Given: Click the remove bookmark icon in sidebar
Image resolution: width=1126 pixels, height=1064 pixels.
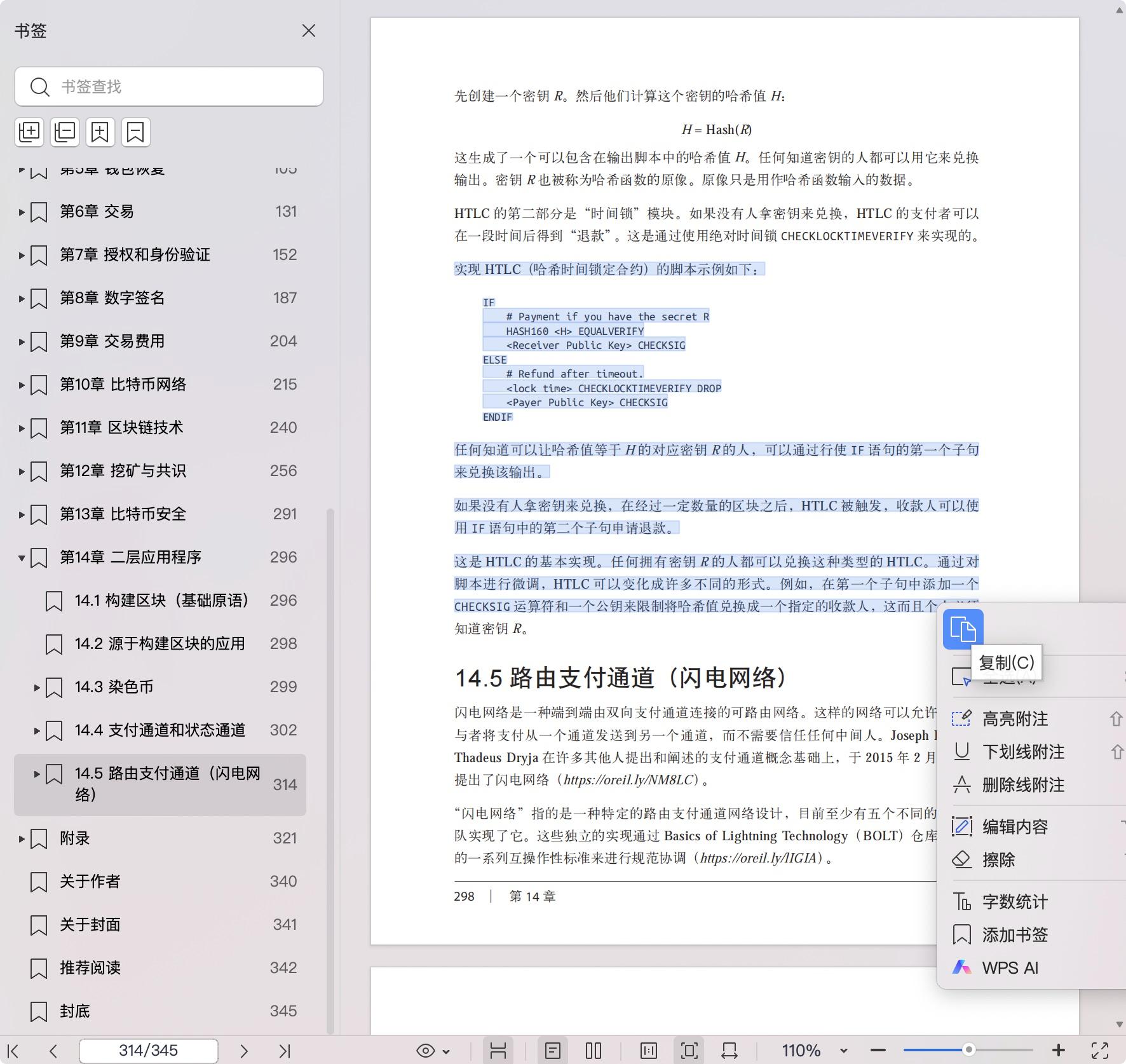Looking at the screenshot, I should (135, 132).
